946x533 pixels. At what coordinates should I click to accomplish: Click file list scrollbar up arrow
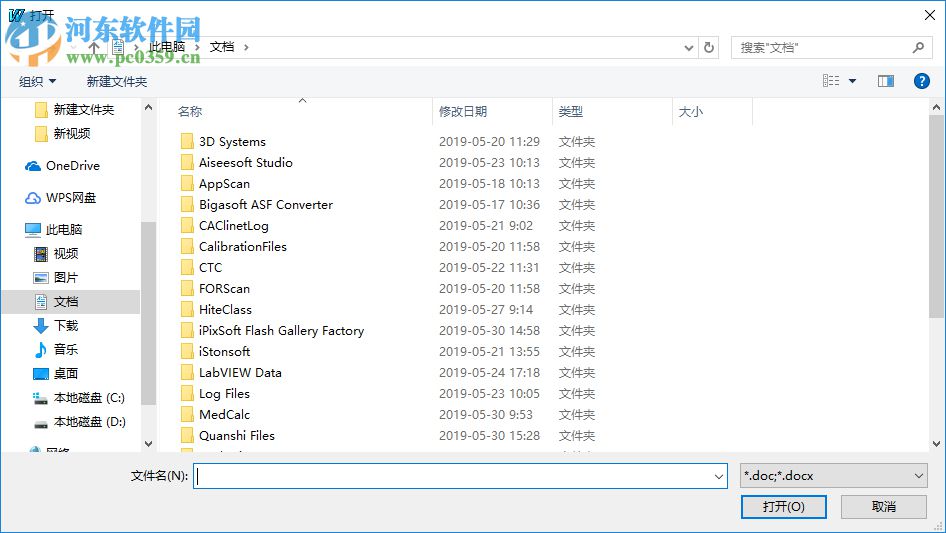click(x=936, y=107)
